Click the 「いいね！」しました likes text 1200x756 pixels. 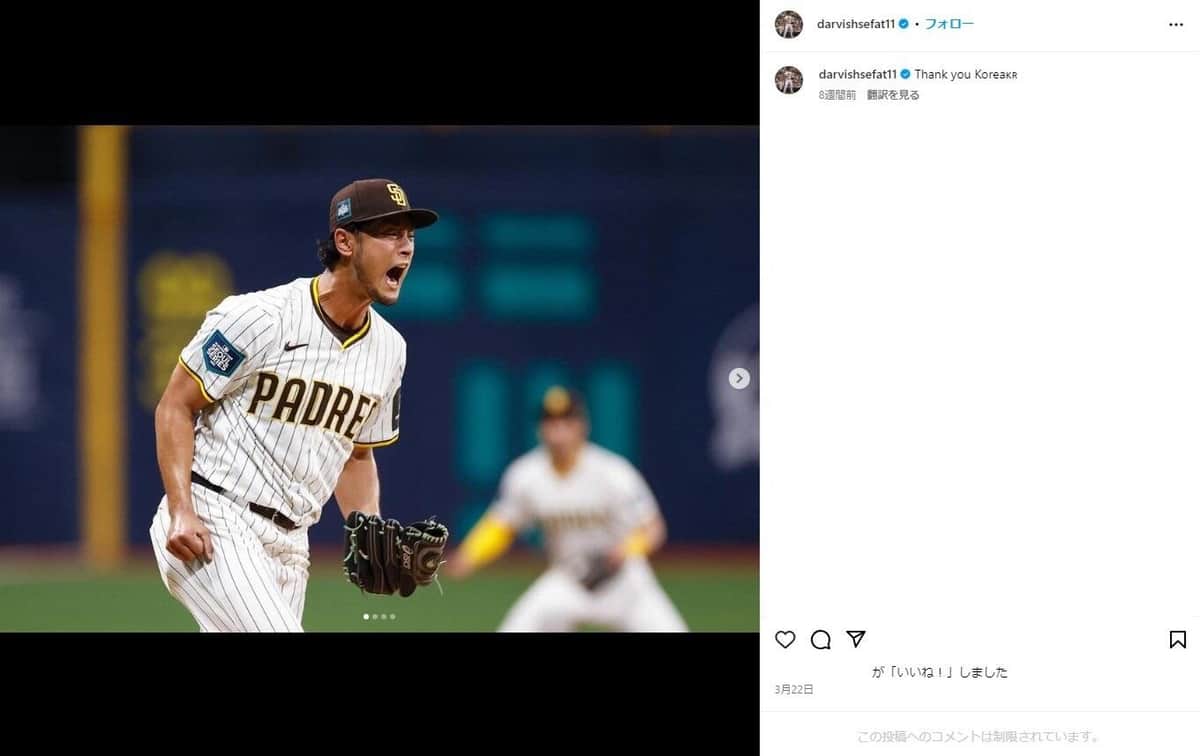tap(940, 672)
